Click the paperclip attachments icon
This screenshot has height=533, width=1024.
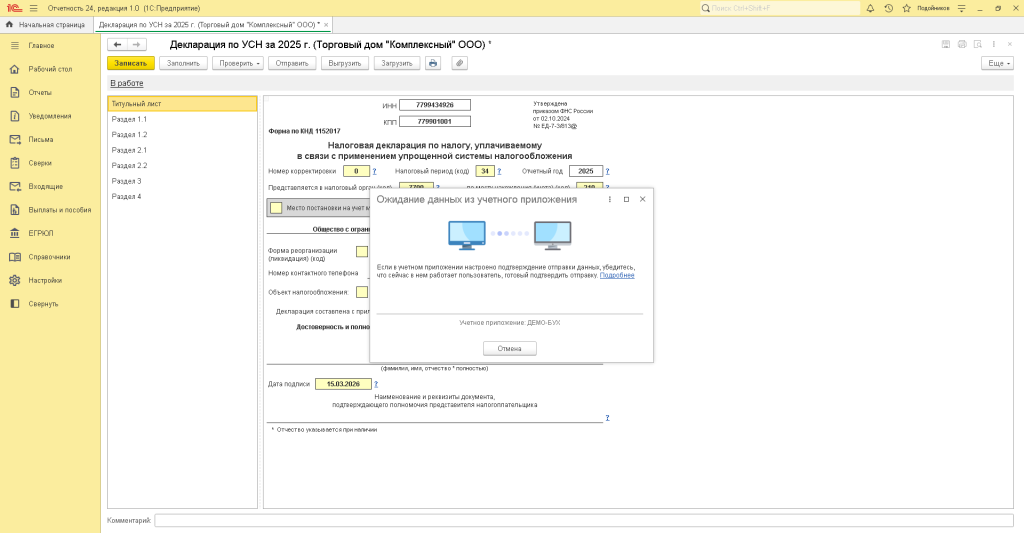click(x=460, y=63)
